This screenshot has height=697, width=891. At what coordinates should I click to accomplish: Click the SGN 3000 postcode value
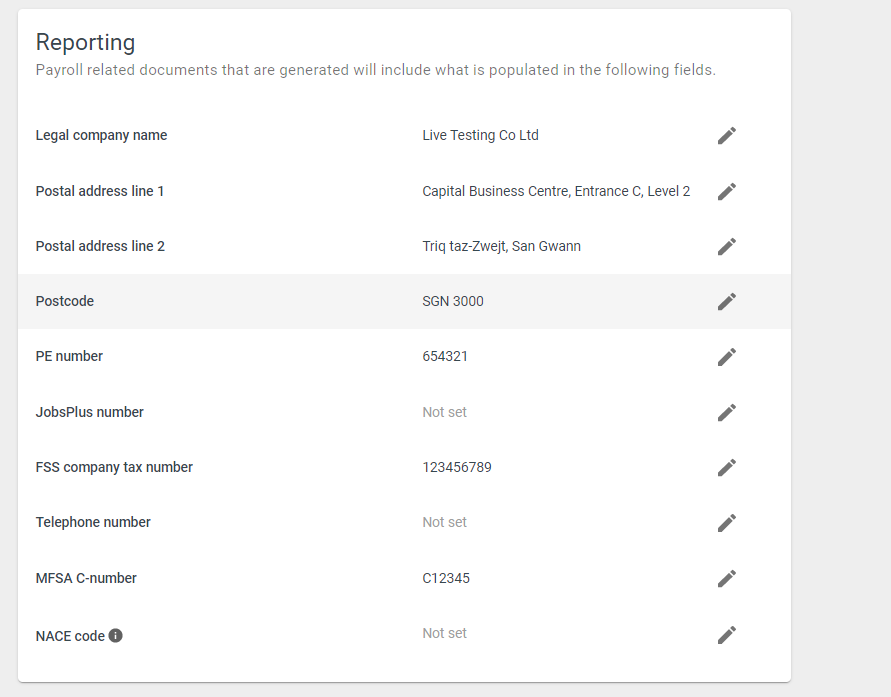(453, 301)
